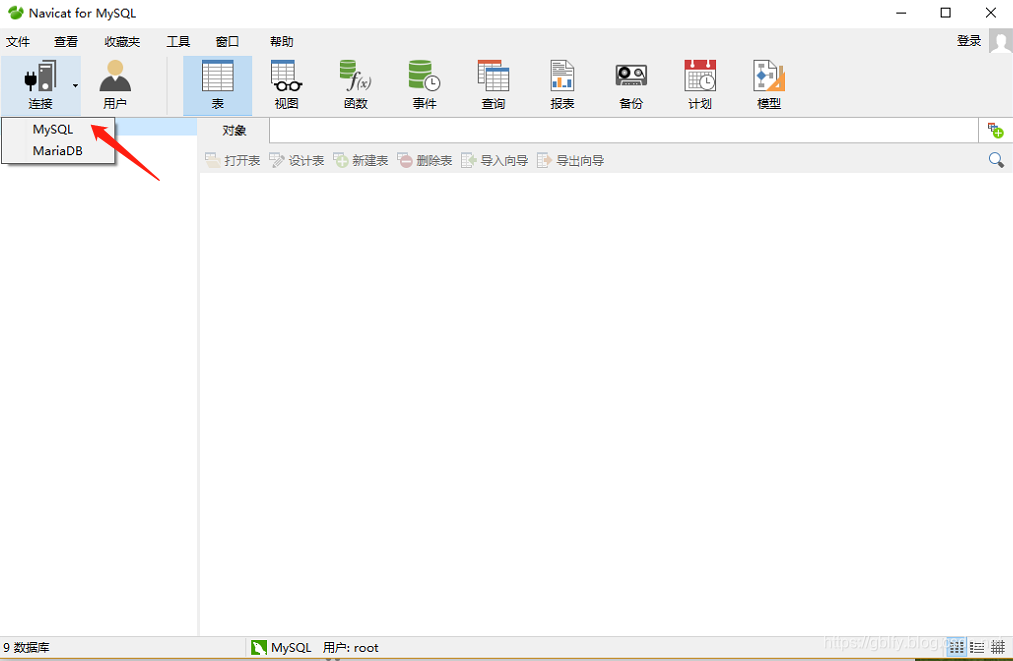Image resolution: width=1013 pixels, height=661 pixels.
Task: Open the Schedule (计划) toolbar icon
Action: coord(700,85)
